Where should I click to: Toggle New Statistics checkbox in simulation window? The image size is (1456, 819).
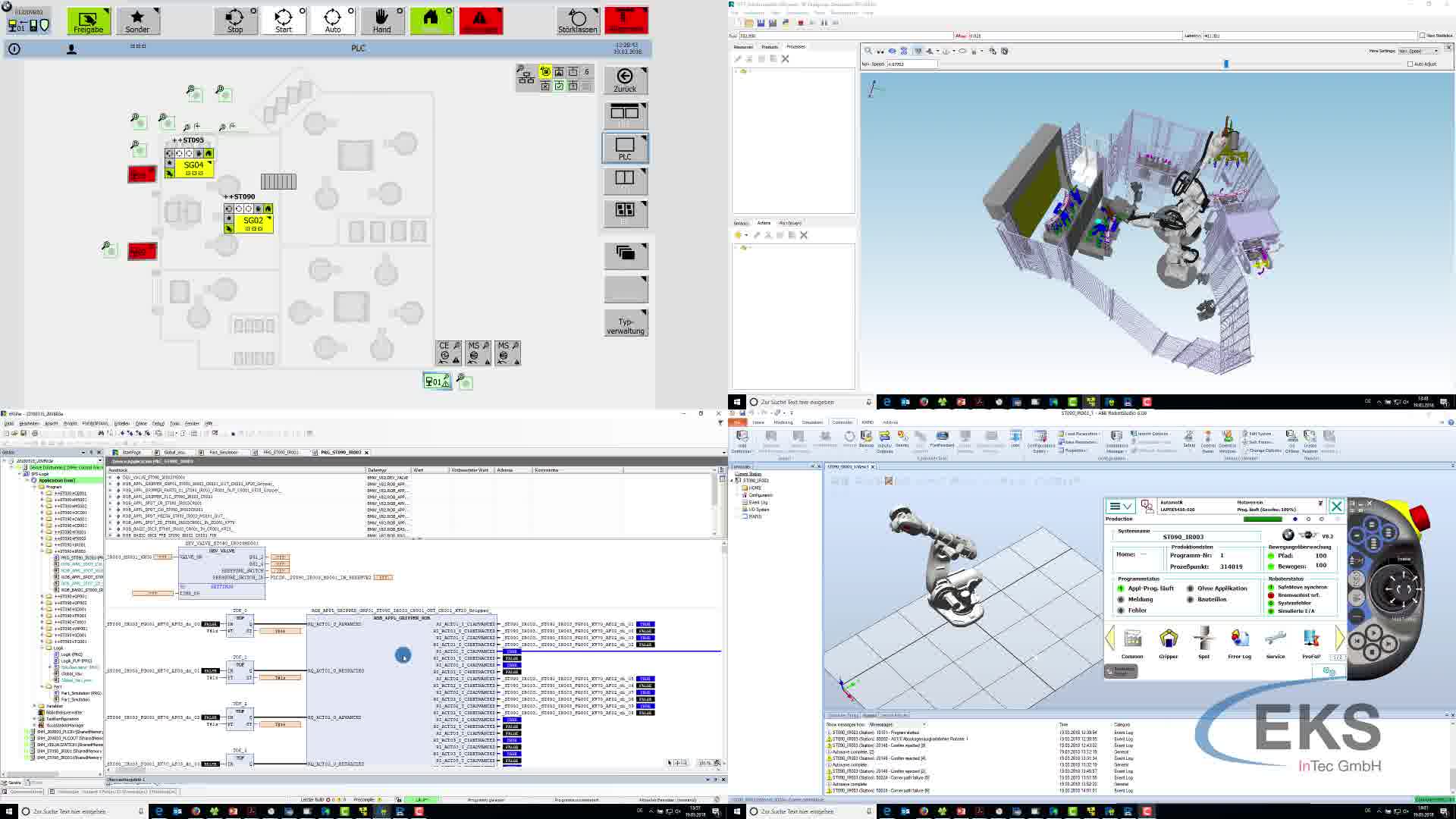1422,36
